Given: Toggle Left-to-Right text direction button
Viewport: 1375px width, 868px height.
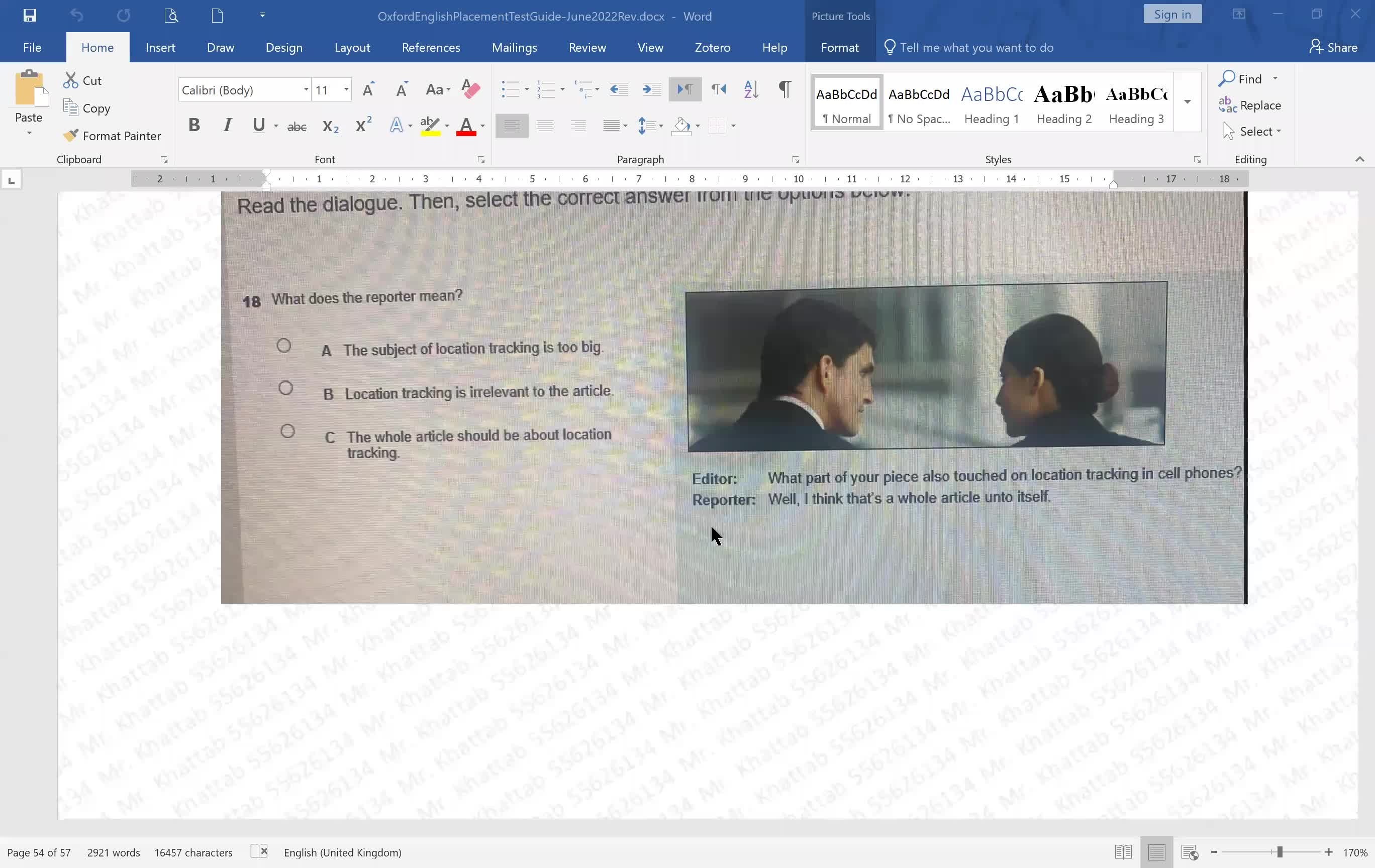Looking at the screenshot, I should [684, 89].
